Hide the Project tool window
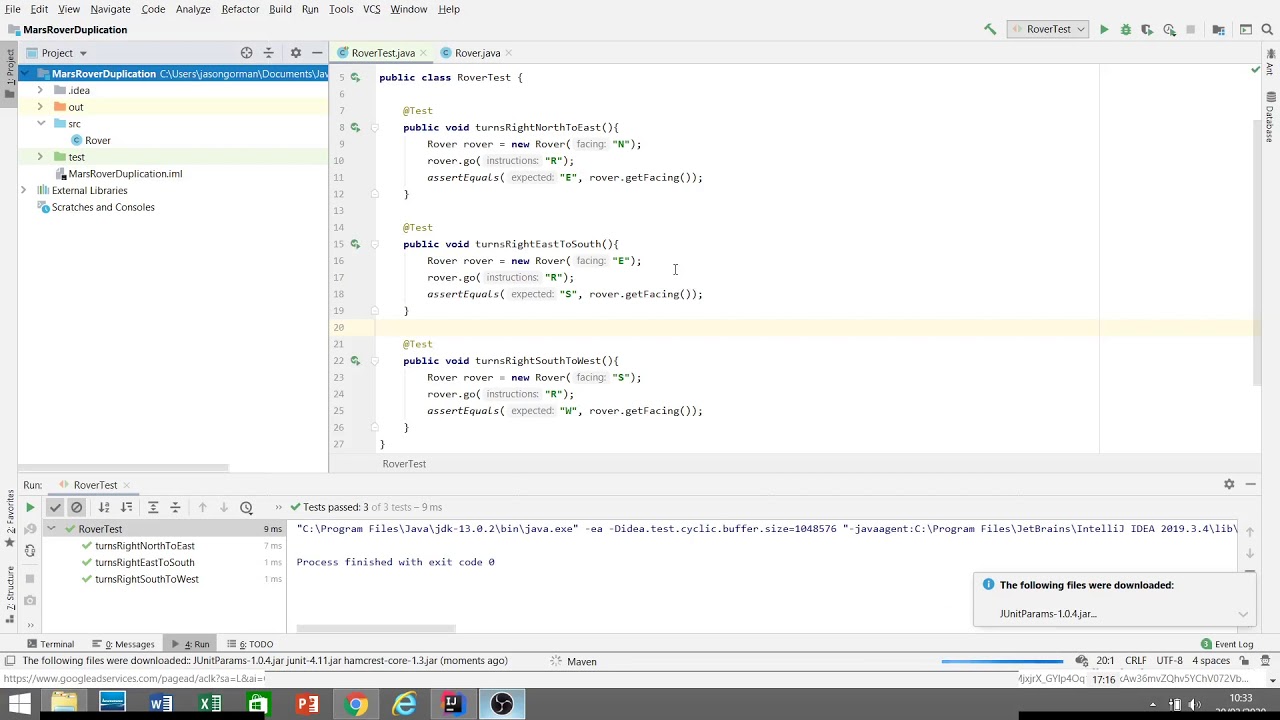 317,53
